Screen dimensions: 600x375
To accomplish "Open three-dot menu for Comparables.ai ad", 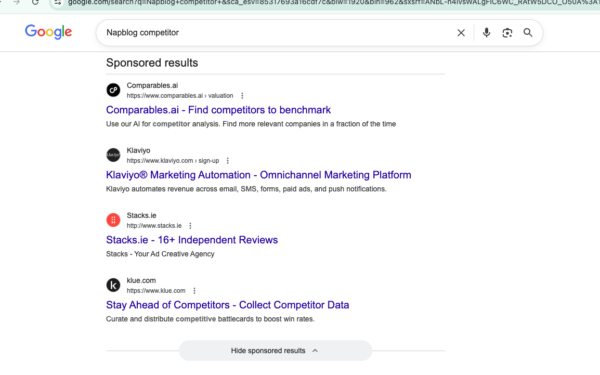I will [x=242, y=96].
